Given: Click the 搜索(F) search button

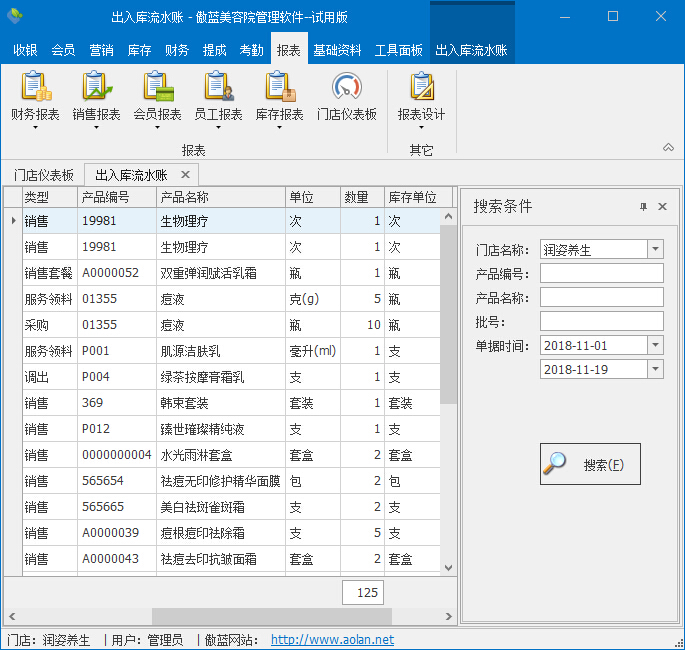Looking at the screenshot, I should coord(590,465).
